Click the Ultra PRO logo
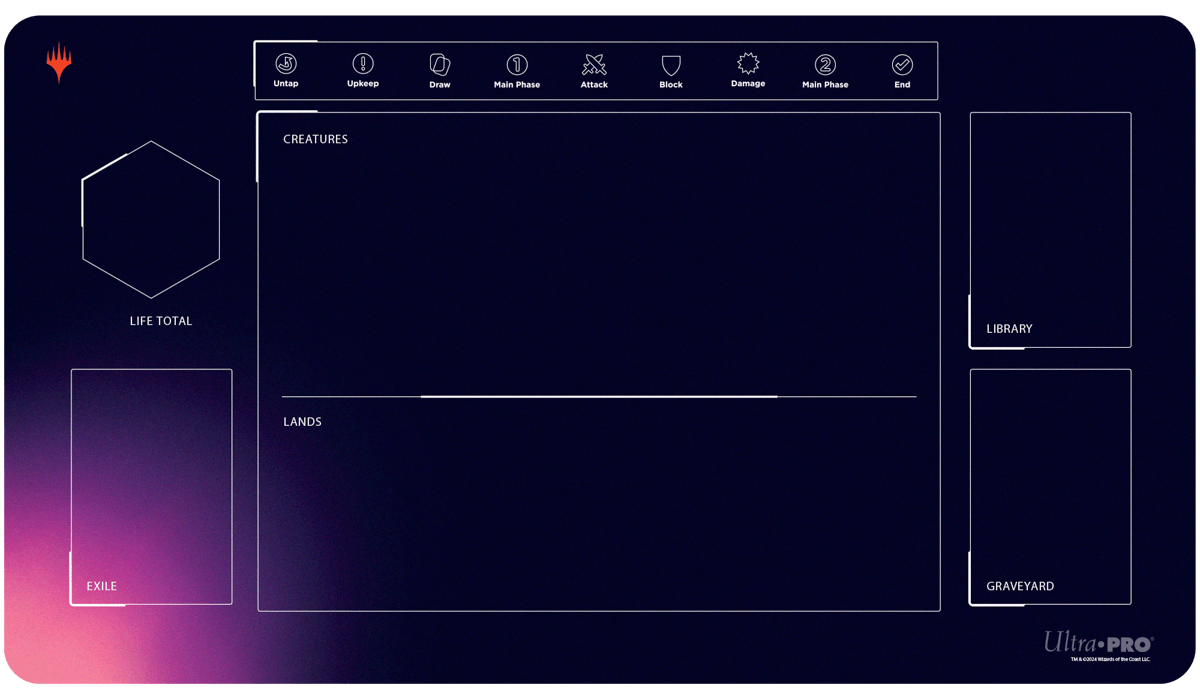 coord(1098,642)
